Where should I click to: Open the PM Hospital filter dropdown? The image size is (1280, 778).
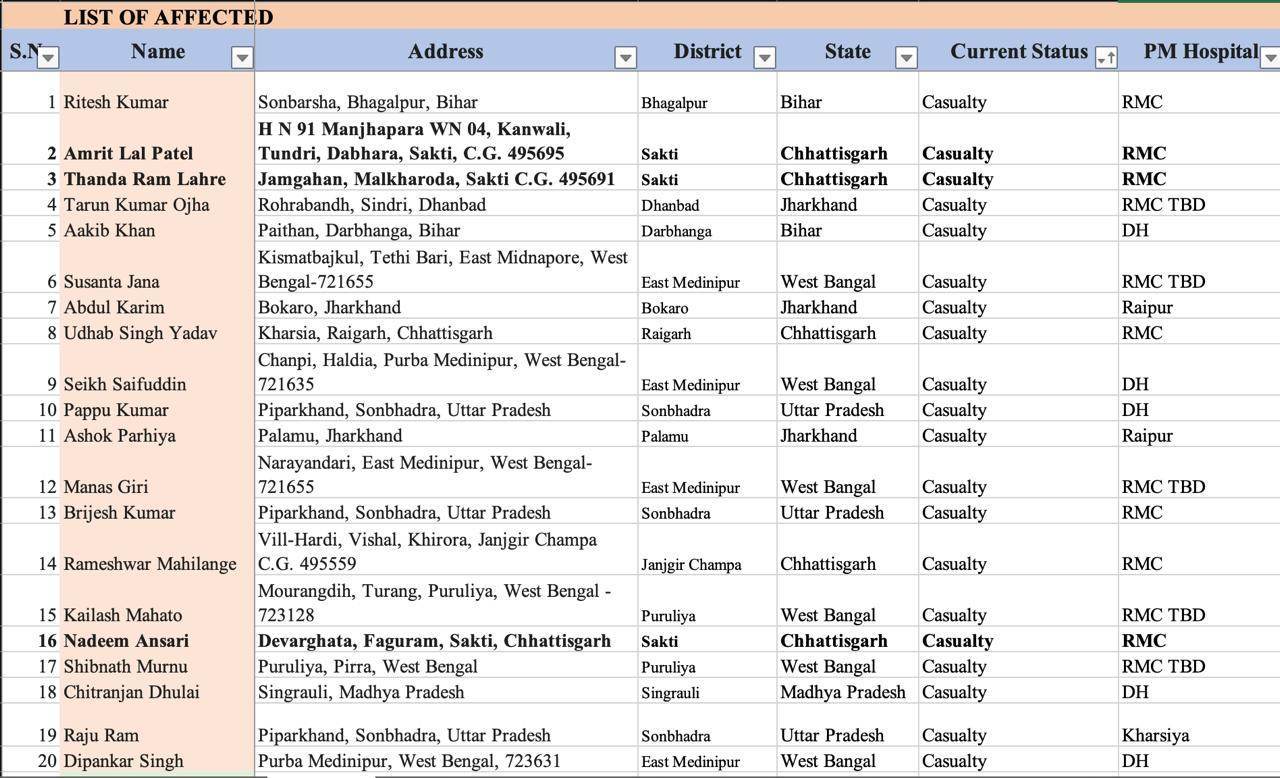1270,58
